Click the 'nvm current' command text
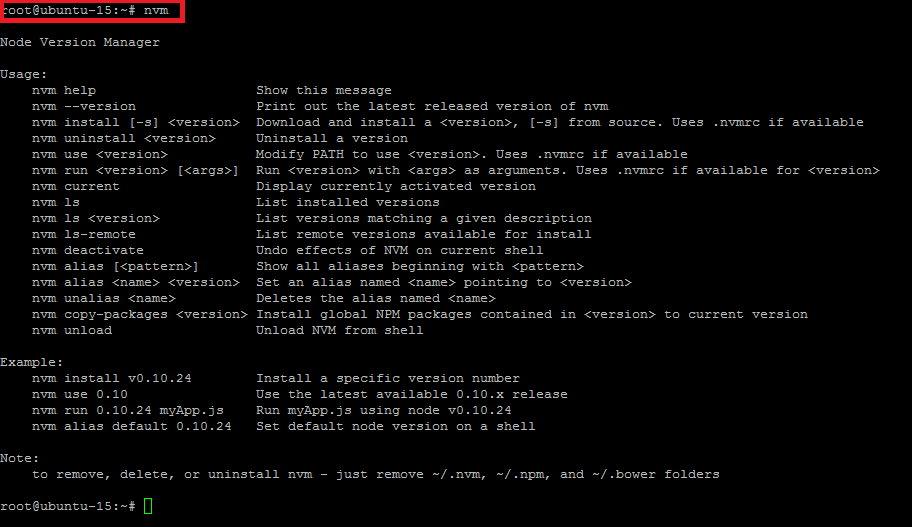The width and height of the screenshot is (912, 527). tap(76, 186)
